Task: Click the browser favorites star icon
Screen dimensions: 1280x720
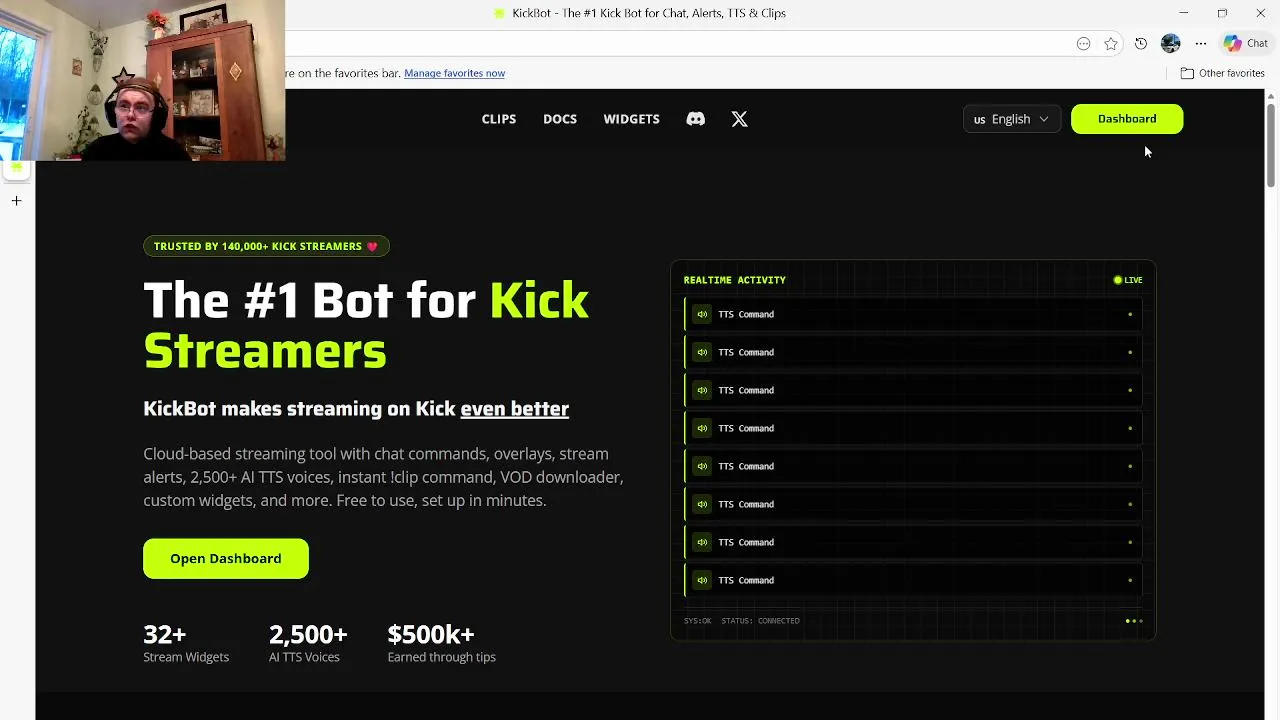Action: (1111, 44)
